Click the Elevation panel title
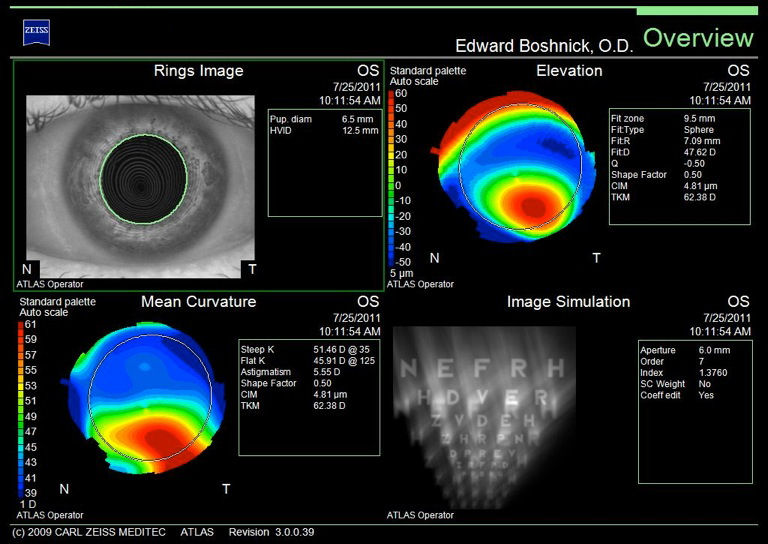Viewport: 768px width, 544px height. 569,71
